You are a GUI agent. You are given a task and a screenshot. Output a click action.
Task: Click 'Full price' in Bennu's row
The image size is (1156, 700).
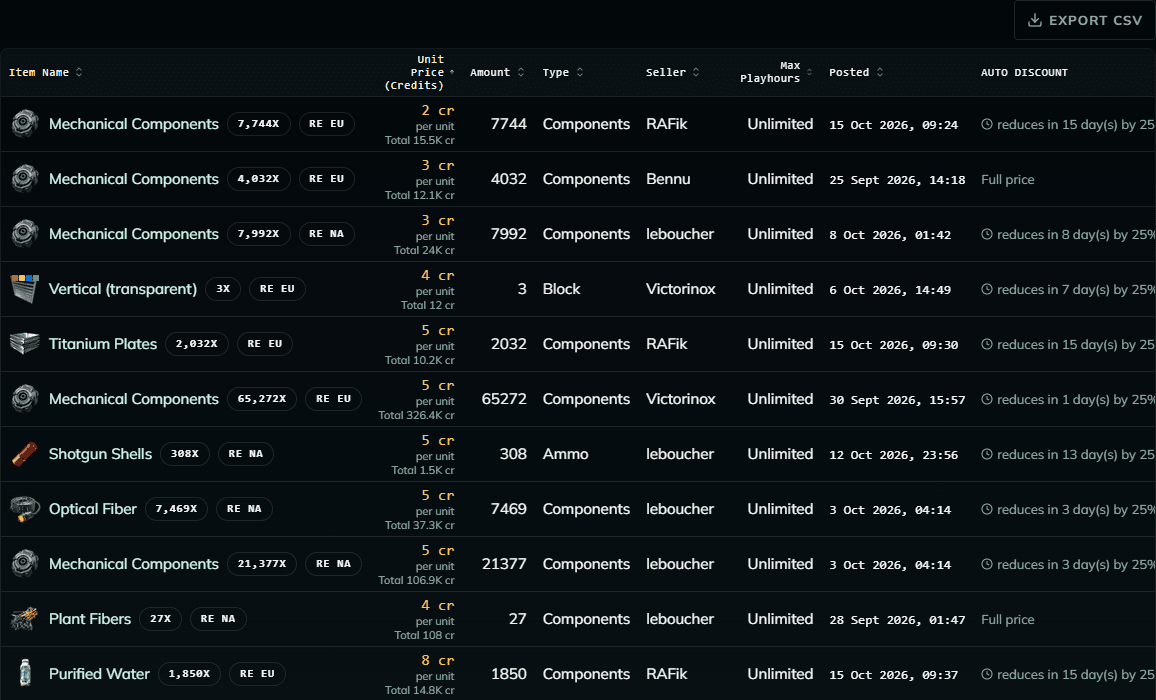1007,179
